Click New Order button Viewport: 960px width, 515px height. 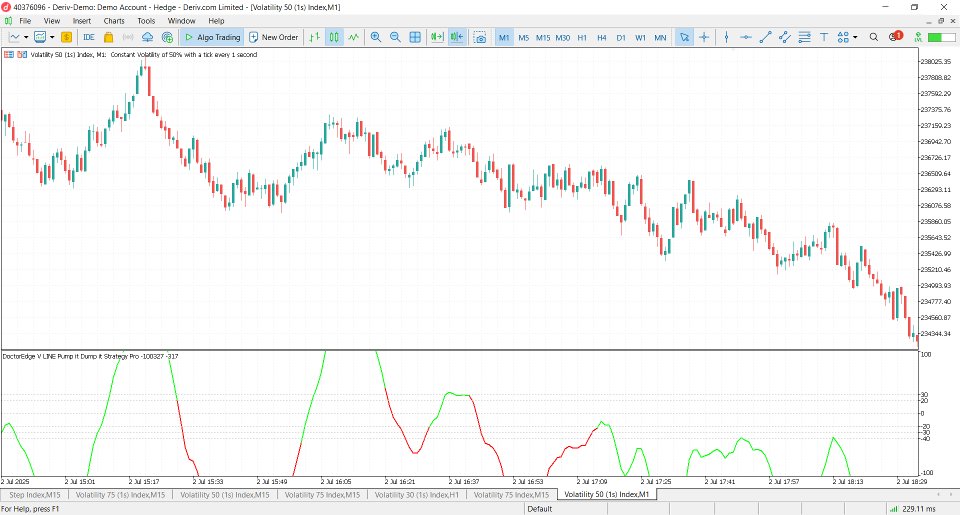point(274,37)
